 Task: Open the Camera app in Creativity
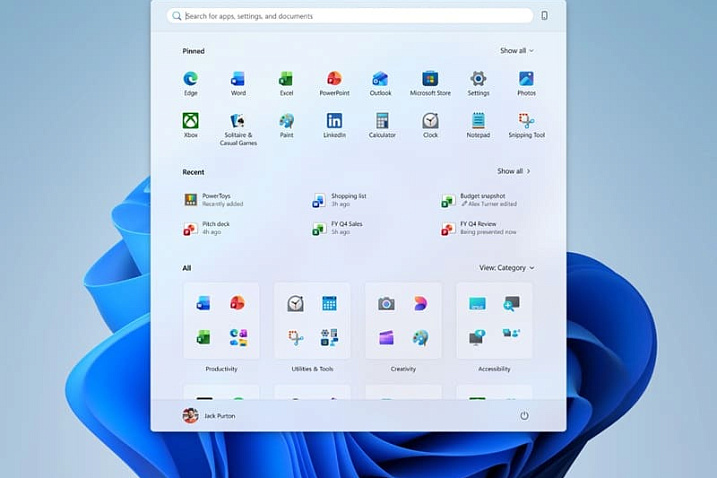click(386, 303)
